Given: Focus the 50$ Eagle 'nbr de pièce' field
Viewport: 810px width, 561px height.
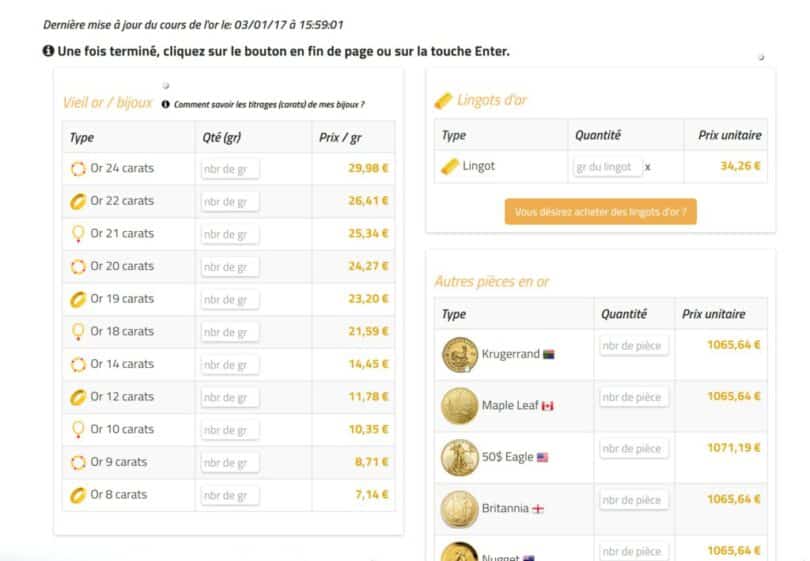Looking at the screenshot, I should click(x=634, y=448).
